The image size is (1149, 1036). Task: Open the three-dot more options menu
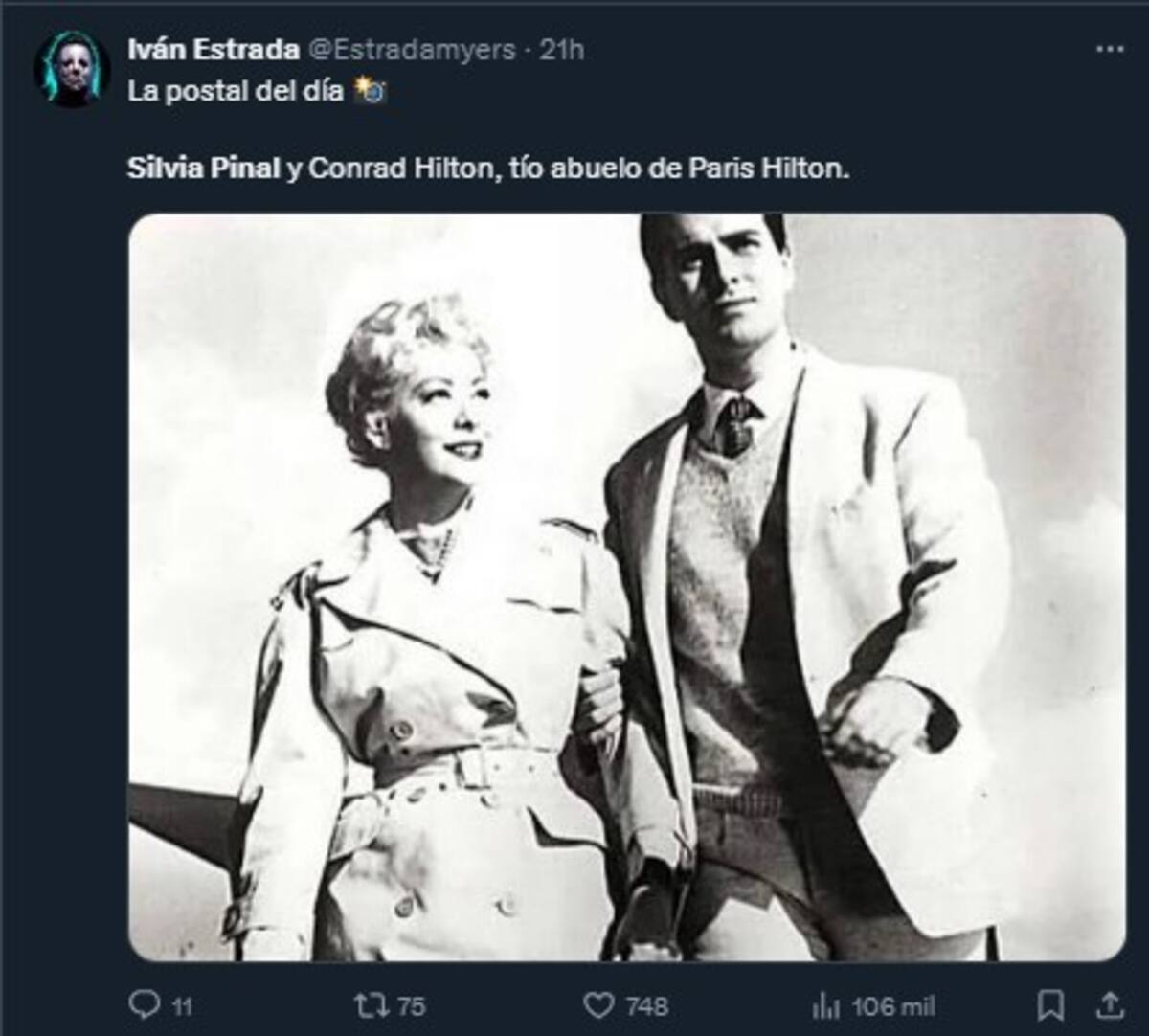(1109, 50)
